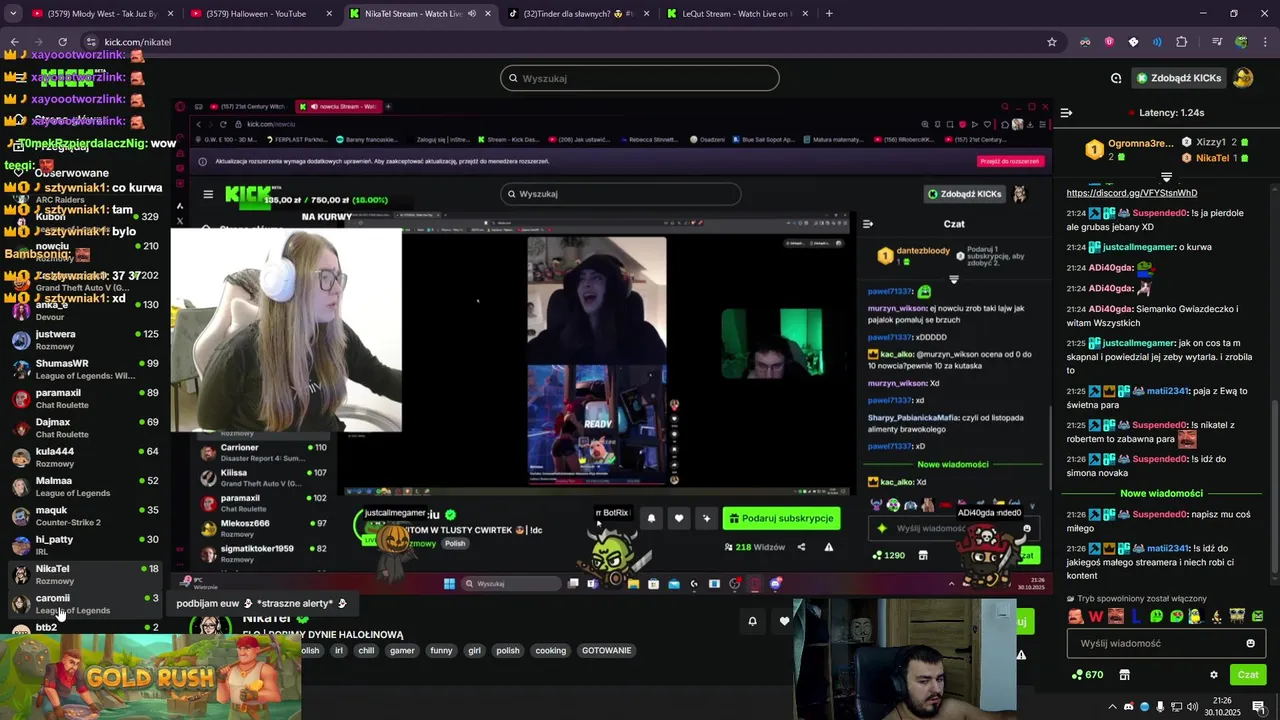Image resolution: width=1280 pixels, height=720 pixels.
Task: Open chat settings gear icon
Action: [1214, 675]
